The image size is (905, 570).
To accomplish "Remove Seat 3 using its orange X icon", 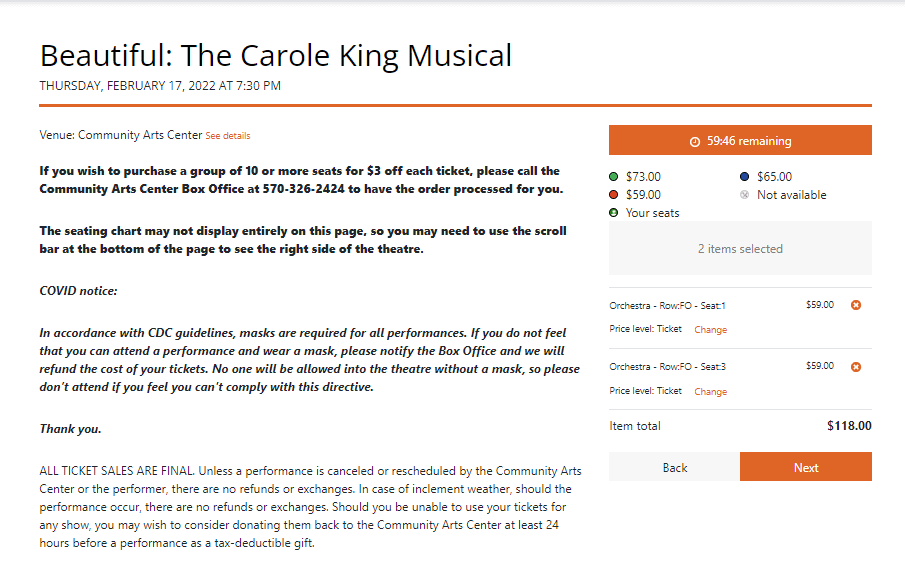I will [856, 367].
